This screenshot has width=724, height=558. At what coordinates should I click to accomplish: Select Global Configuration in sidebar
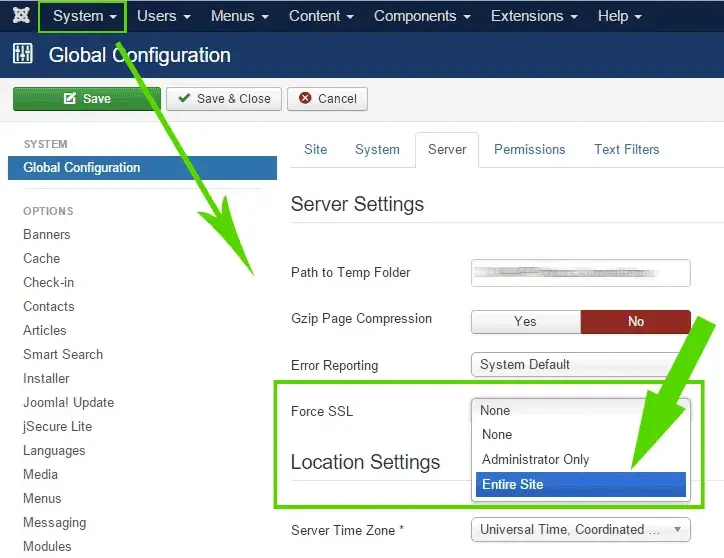click(142, 168)
